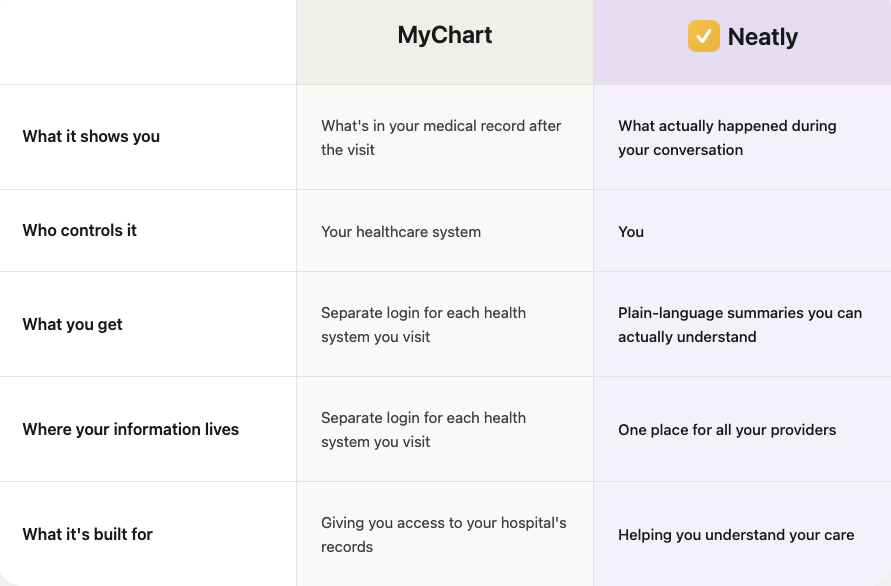Click MyChart's cell in "Where your information lives" row
This screenshot has width=891, height=586.
pos(423,430)
